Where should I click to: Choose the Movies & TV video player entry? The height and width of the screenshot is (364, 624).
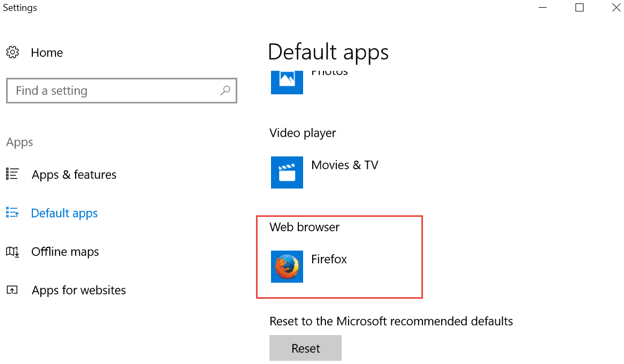(345, 165)
